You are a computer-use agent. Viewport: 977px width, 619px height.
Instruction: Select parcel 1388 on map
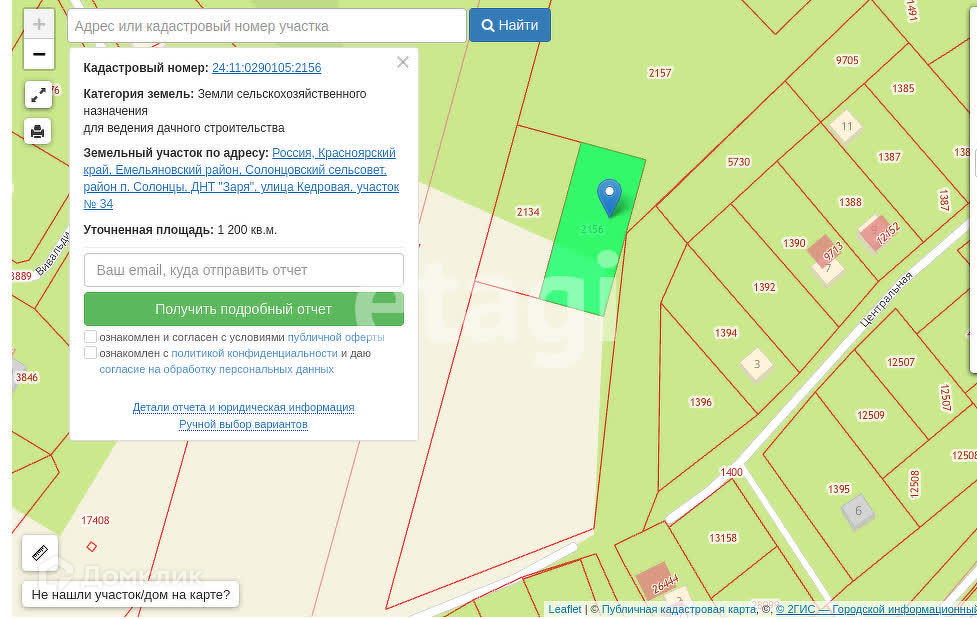[850, 202]
